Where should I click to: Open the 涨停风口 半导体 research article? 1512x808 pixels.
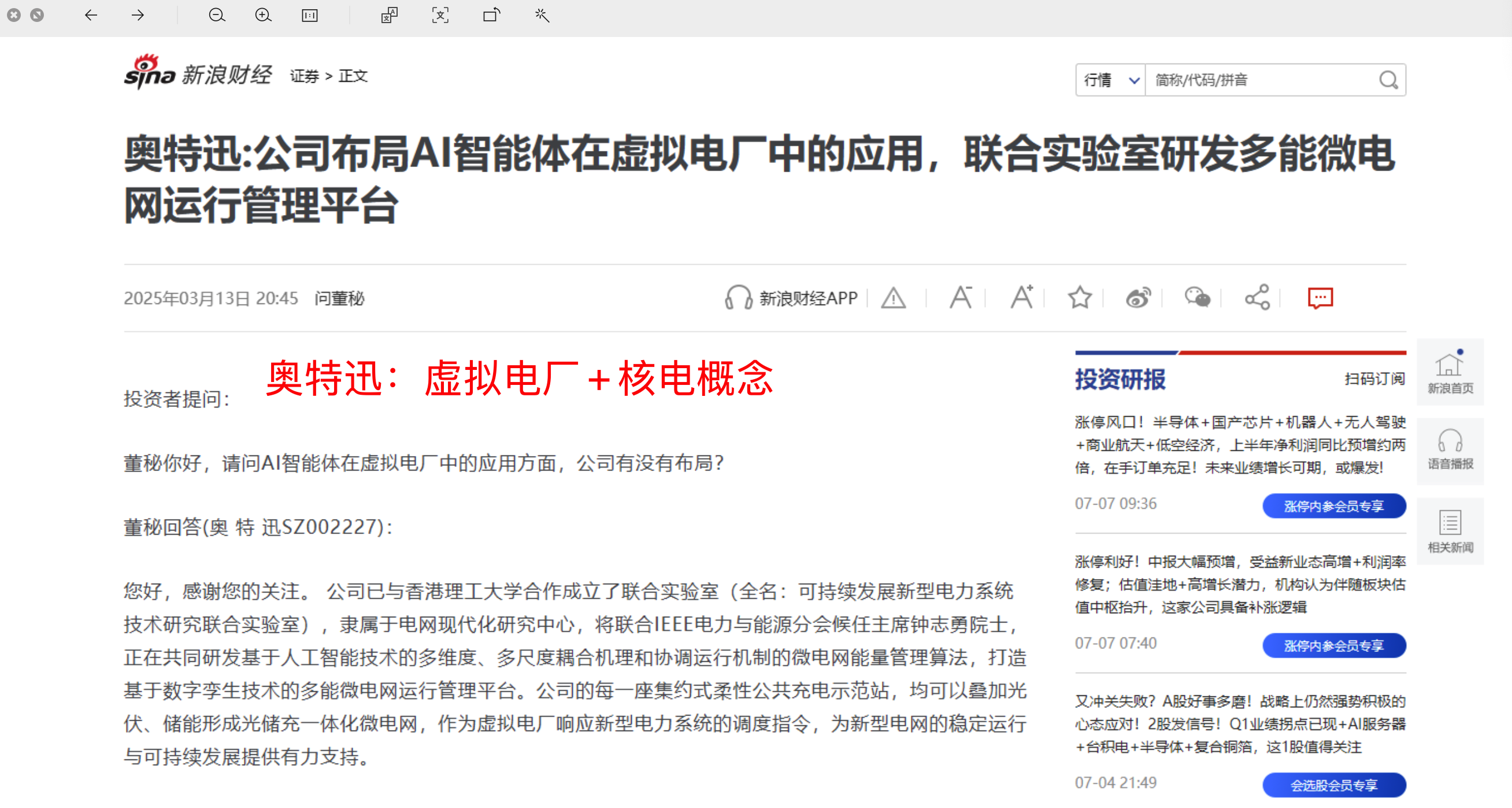click(x=1240, y=445)
